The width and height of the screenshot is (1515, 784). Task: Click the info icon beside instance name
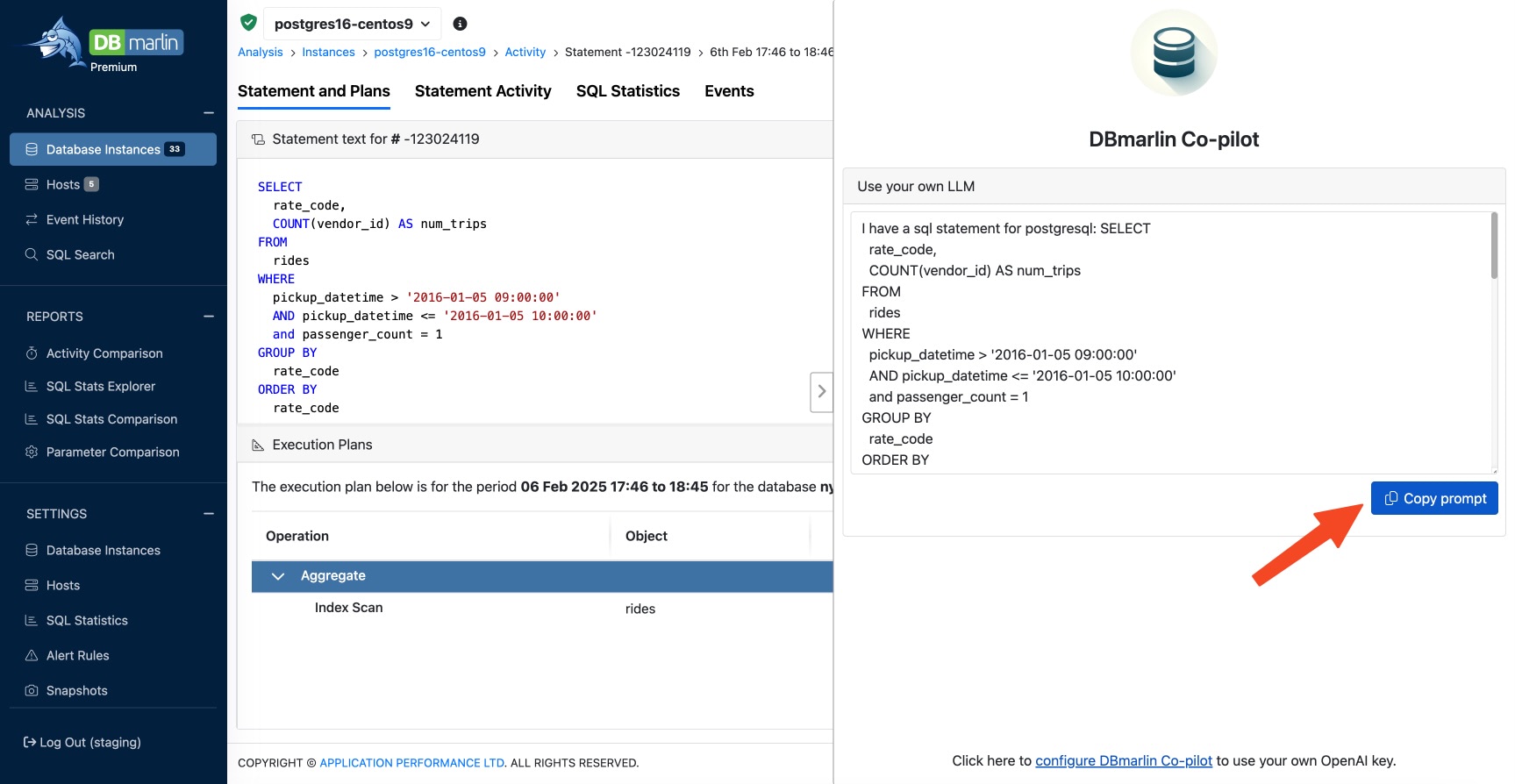460,24
